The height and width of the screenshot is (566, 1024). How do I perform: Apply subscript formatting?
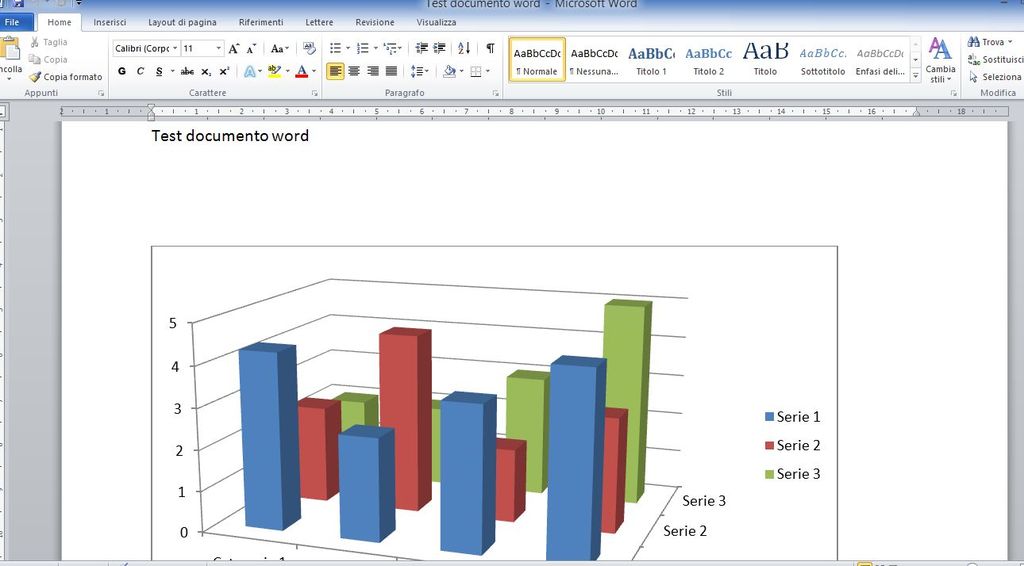(x=206, y=71)
